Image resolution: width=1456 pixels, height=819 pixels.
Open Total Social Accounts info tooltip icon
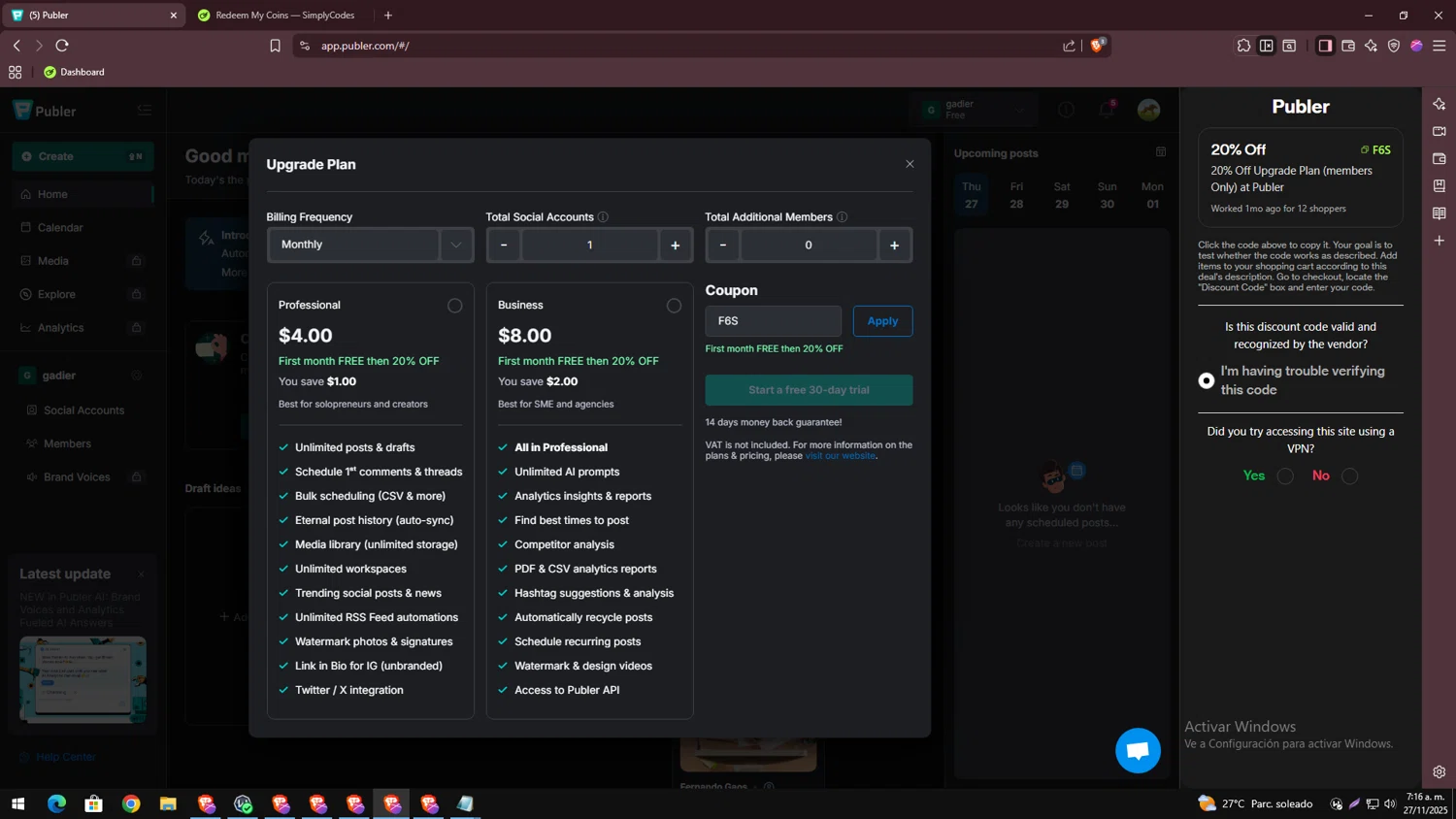click(603, 217)
